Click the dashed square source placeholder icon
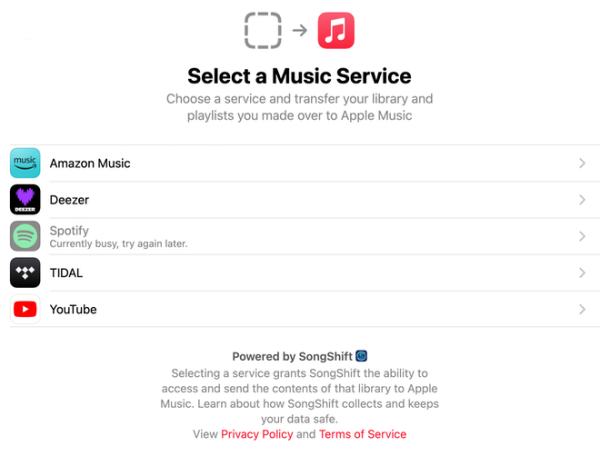Image resolution: width=600 pixels, height=456 pixels. point(263,30)
